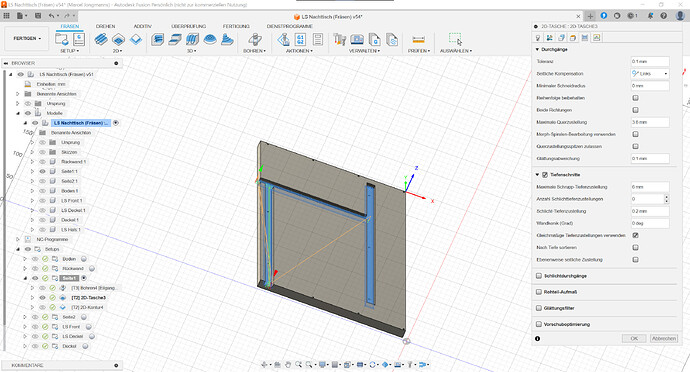690x372 pixels.
Task: Click the selection rectangle icon above Auswählen
Action: [455, 39]
